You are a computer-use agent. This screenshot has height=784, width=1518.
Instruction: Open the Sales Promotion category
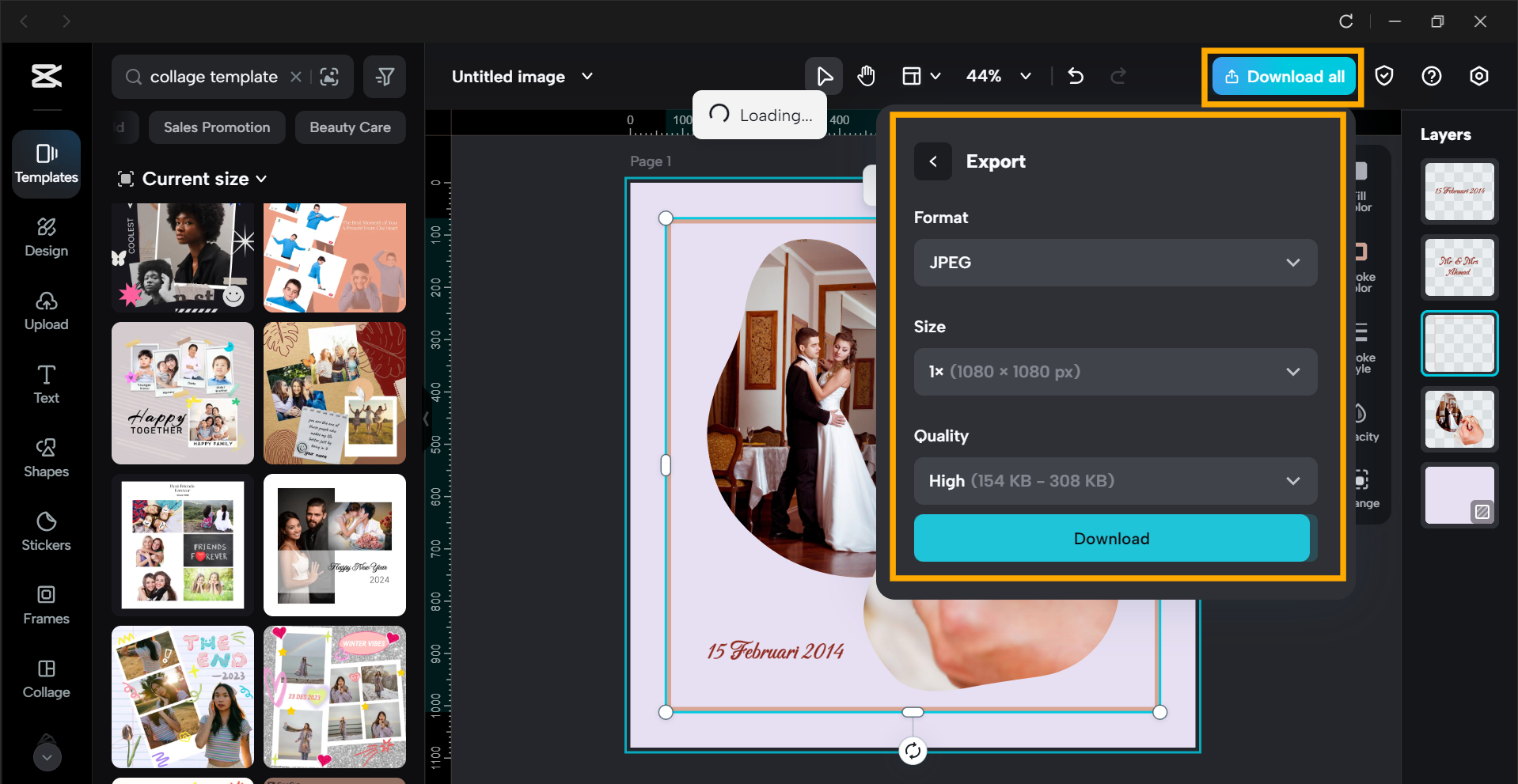click(x=216, y=127)
